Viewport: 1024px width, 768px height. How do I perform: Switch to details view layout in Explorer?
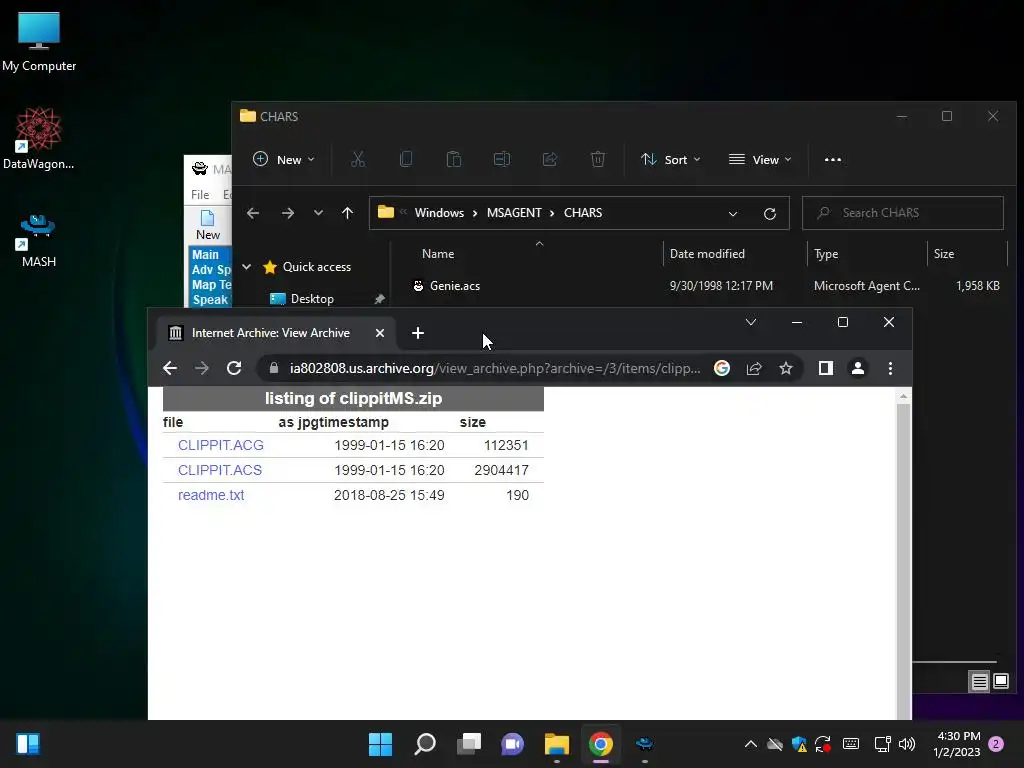pyautogui.click(x=980, y=682)
